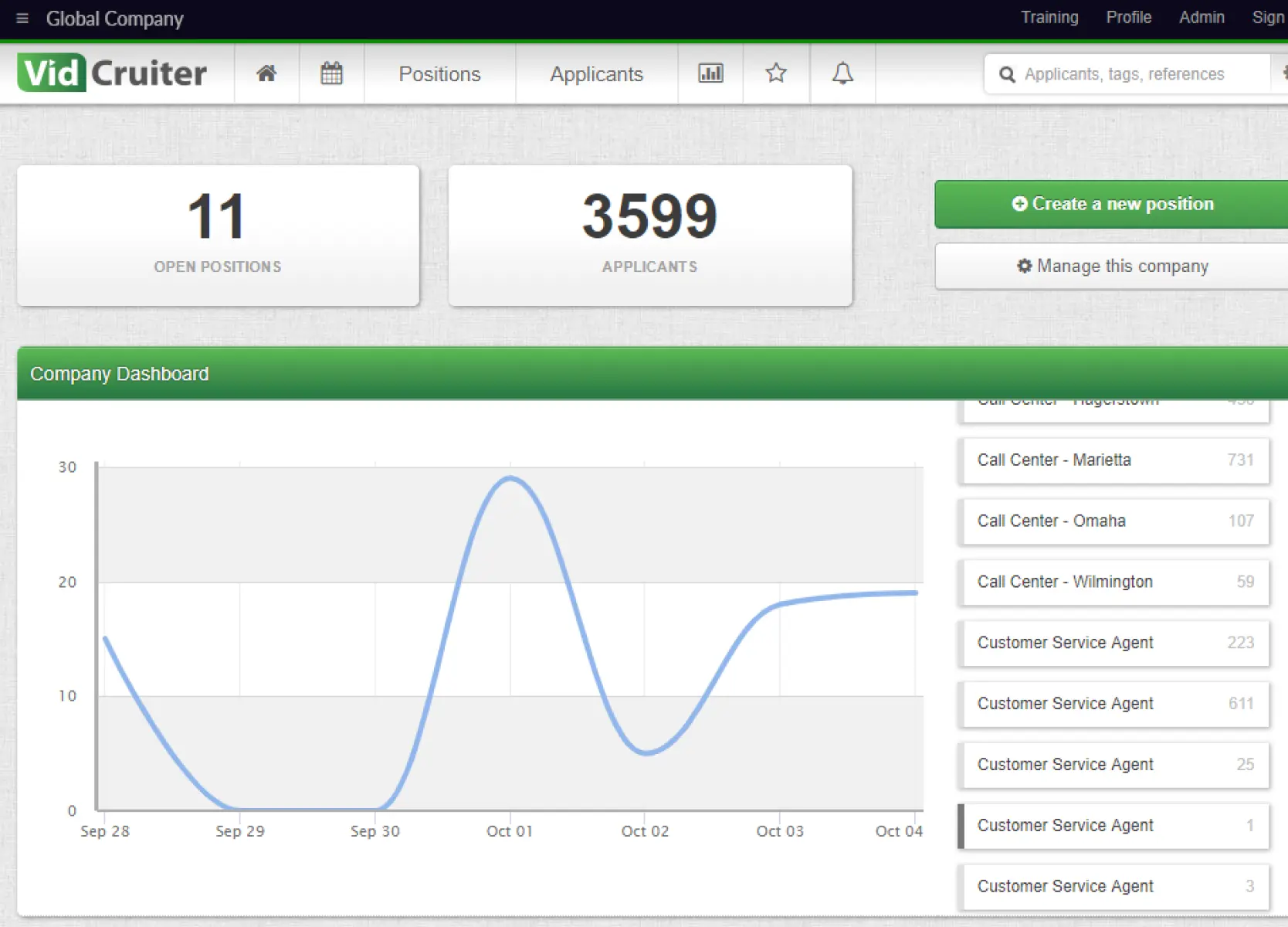This screenshot has width=1288, height=927.
Task: Select the bar chart reports icon
Action: tap(710, 73)
